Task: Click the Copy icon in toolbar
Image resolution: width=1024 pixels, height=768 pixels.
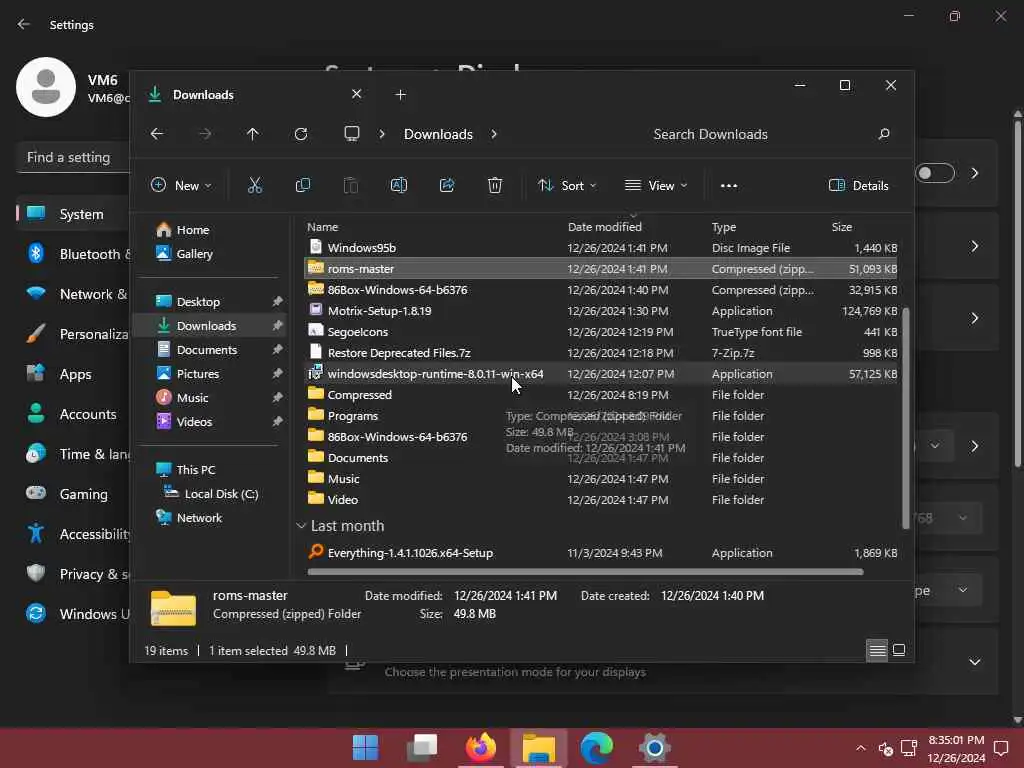Action: (x=303, y=185)
